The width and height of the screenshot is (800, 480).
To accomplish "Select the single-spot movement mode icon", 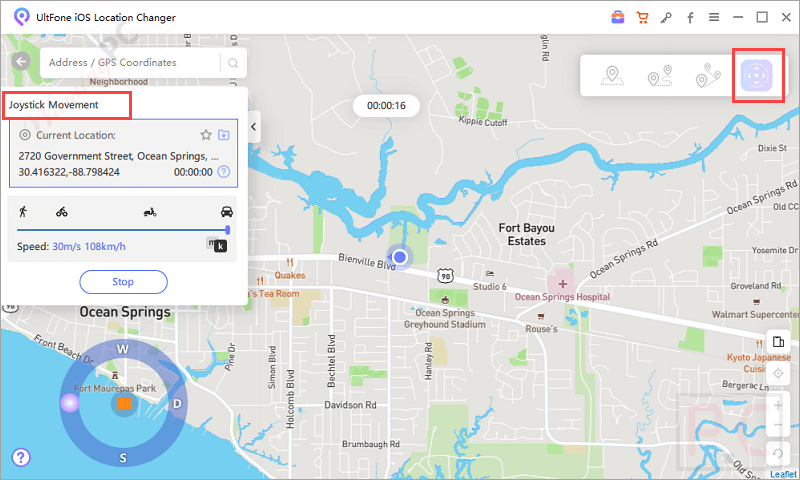I will pos(660,75).
